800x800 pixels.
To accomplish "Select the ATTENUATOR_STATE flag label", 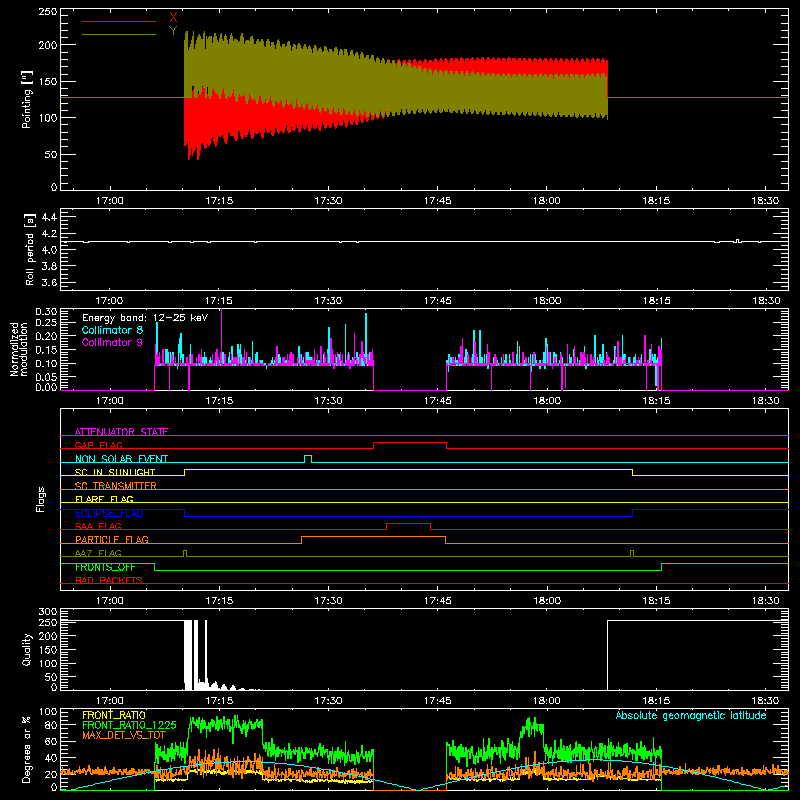I will tap(121, 432).
